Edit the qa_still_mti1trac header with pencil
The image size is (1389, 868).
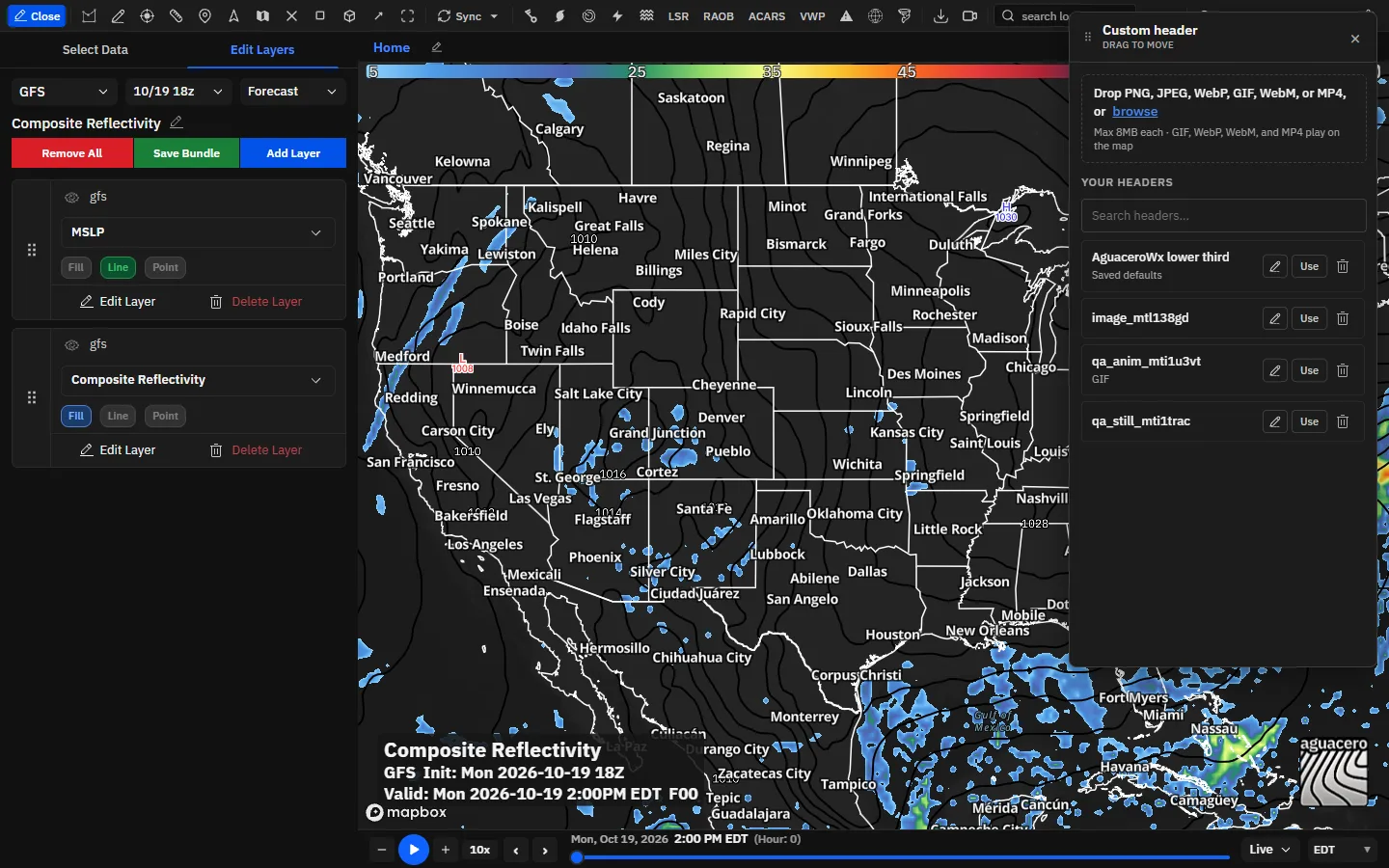[x=1274, y=421]
